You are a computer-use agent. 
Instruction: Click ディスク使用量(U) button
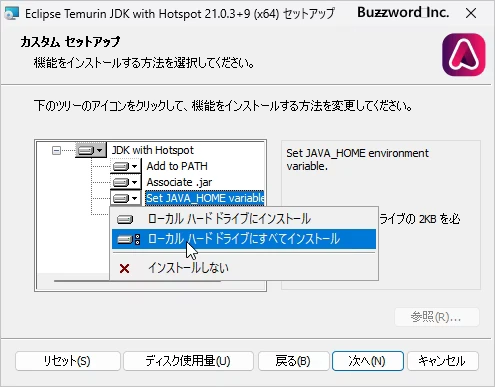coord(188,361)
